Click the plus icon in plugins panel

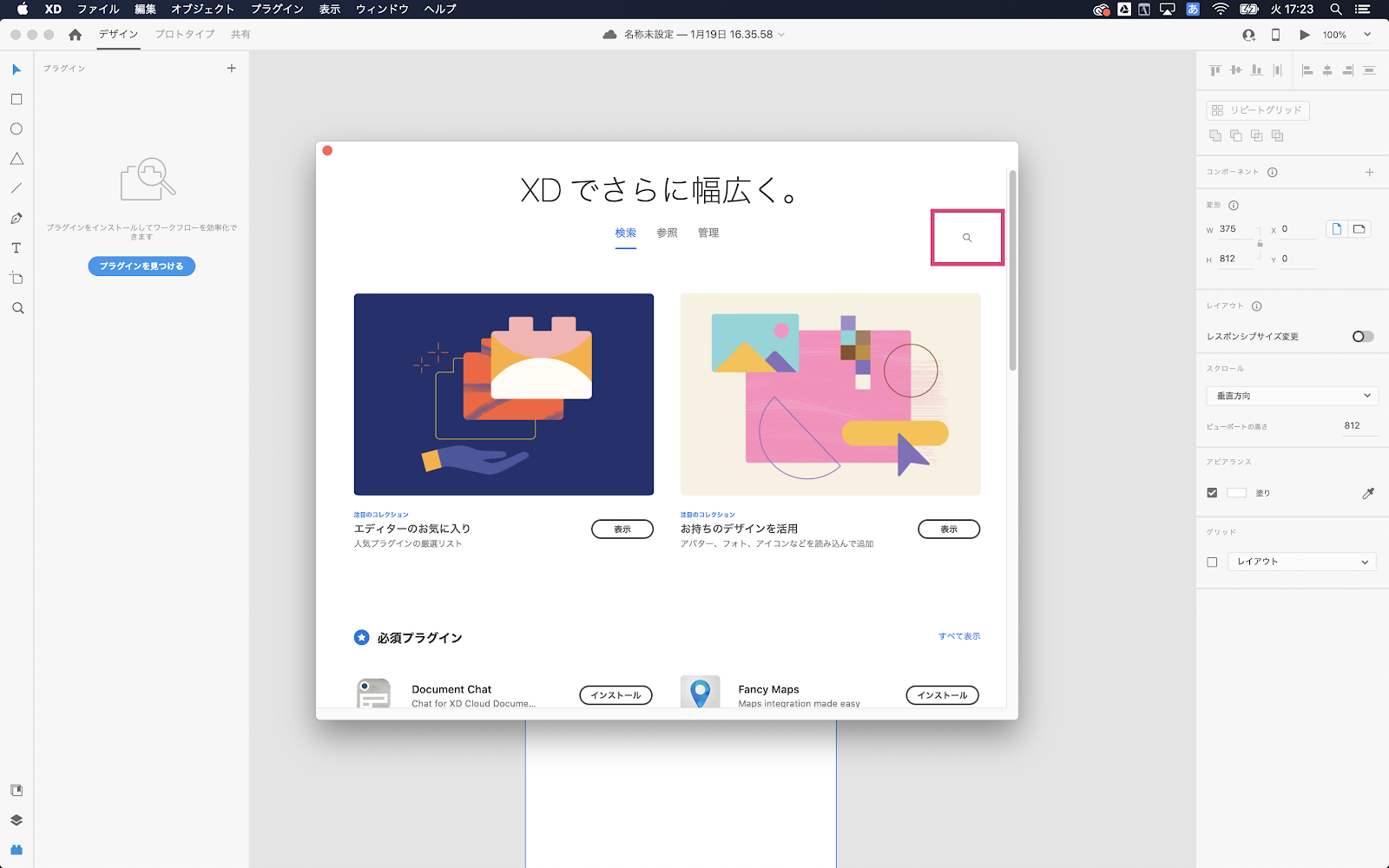232,68
